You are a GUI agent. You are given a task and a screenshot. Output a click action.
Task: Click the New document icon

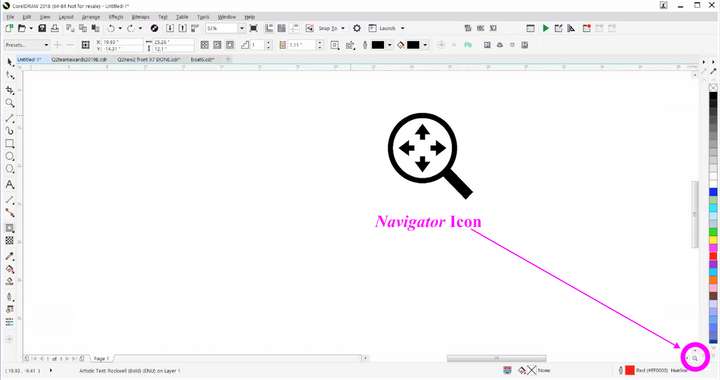[x=9, y=28]
